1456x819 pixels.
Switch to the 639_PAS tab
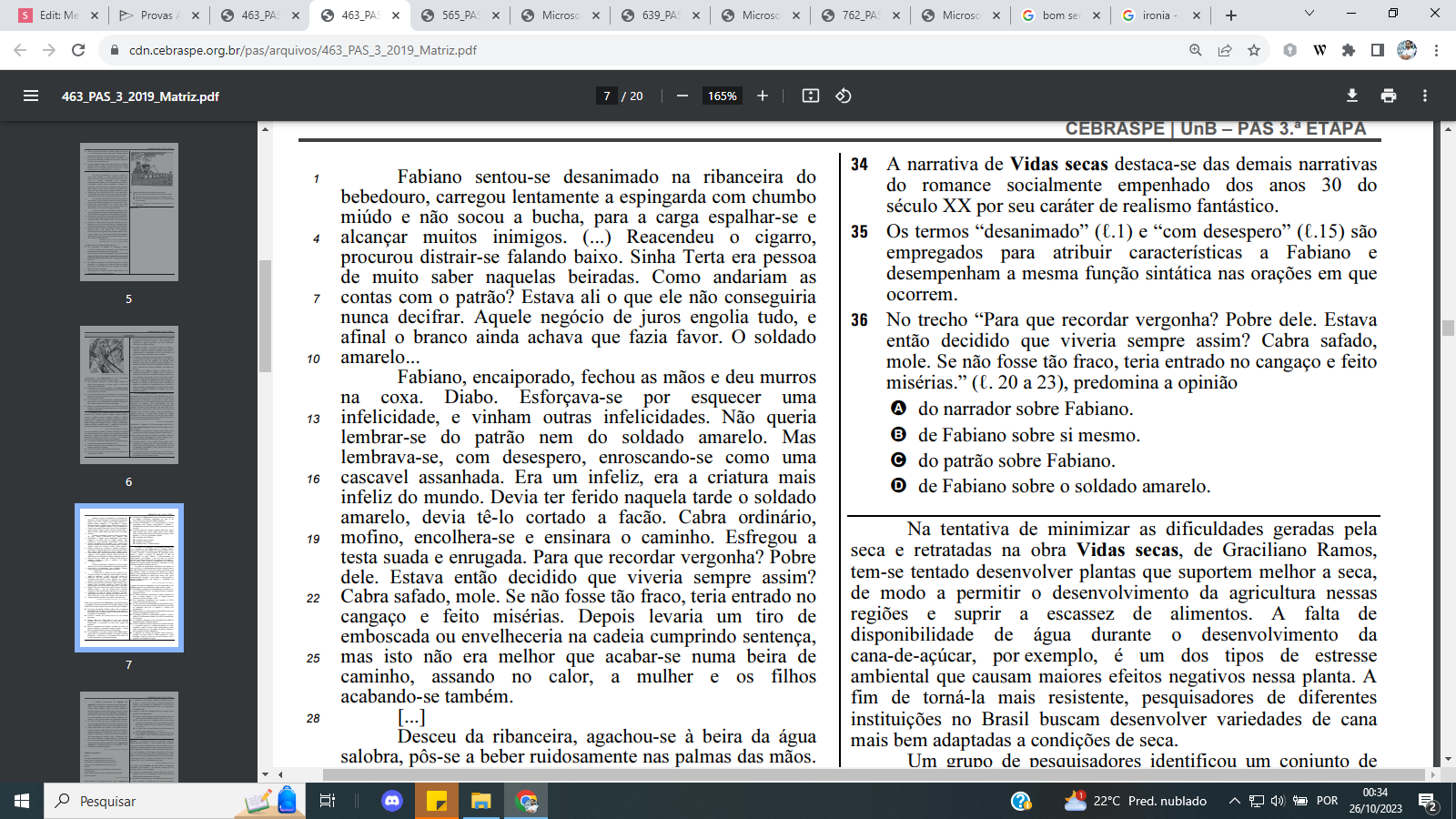click(660, 15)
